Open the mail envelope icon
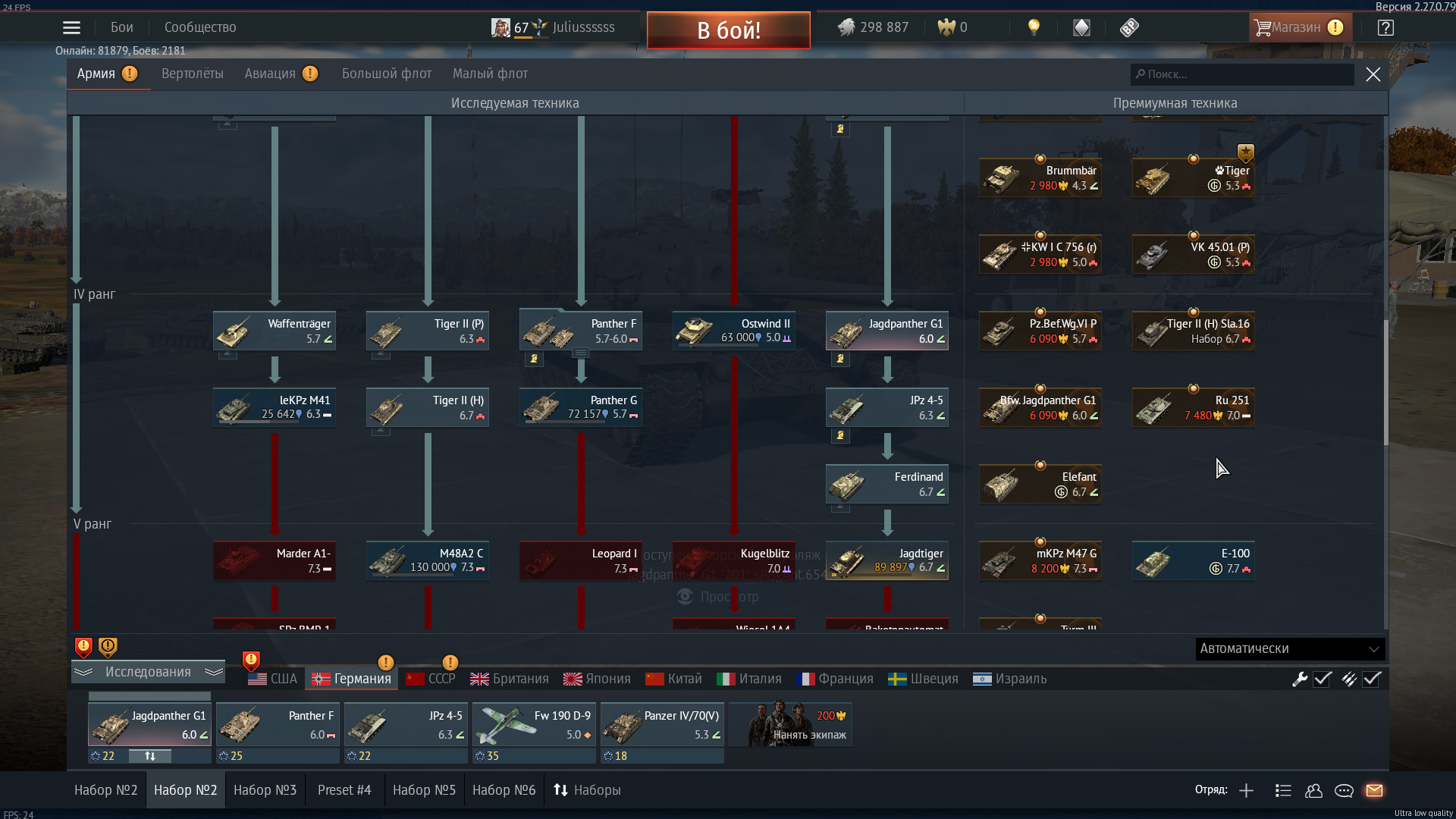Image resolution: width=1456 pixels, height=819 pixels. tap(1375, 791)
